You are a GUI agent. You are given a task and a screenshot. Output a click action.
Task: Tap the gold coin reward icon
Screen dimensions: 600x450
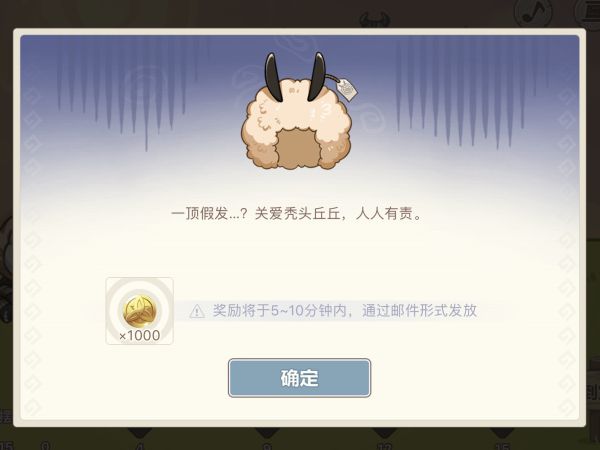tap(140, 311)
